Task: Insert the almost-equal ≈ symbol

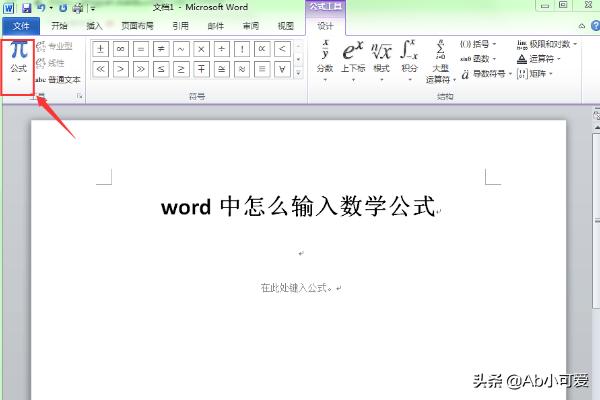Action: point(242,69)
